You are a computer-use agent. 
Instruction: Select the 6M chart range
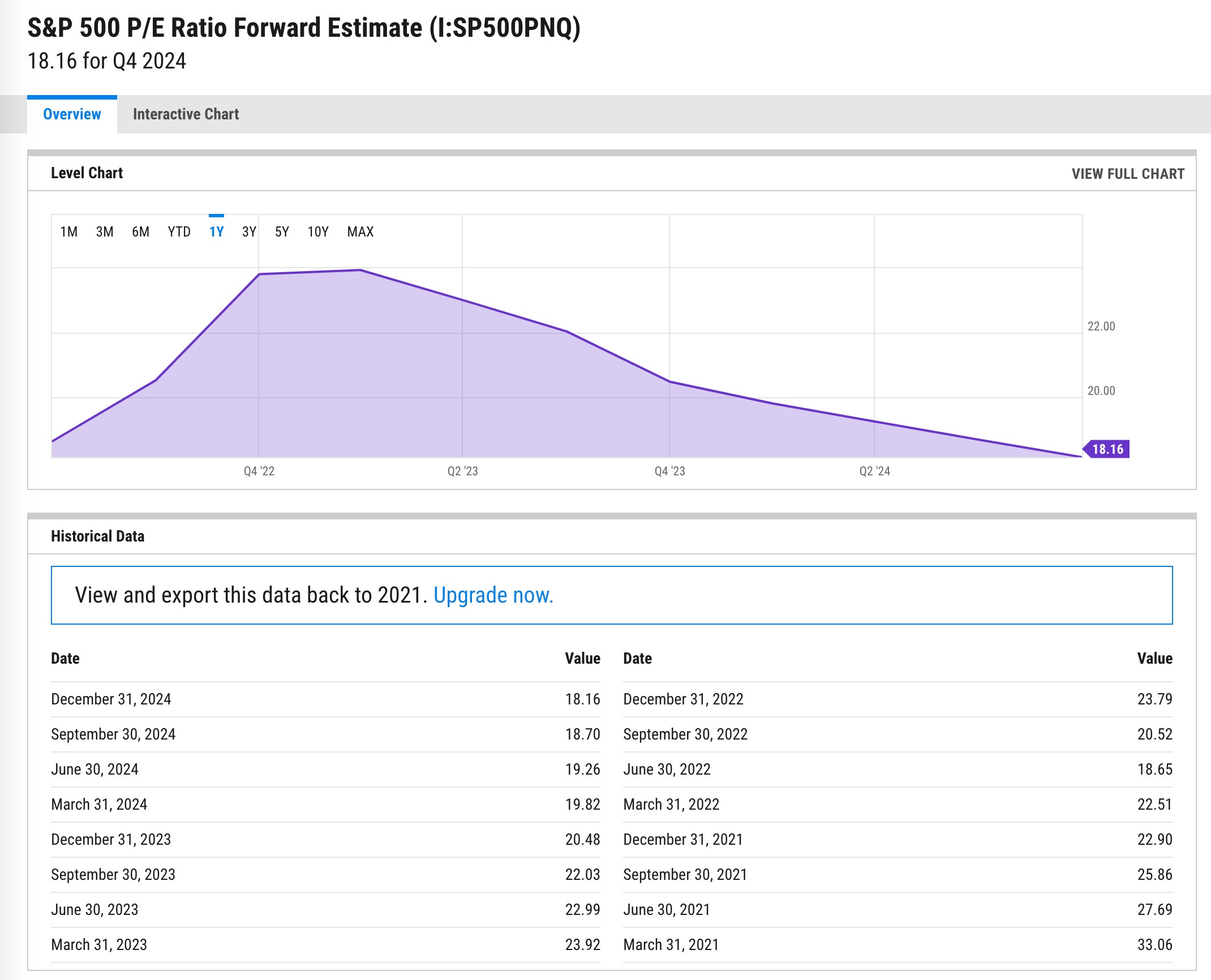(140, 231)
